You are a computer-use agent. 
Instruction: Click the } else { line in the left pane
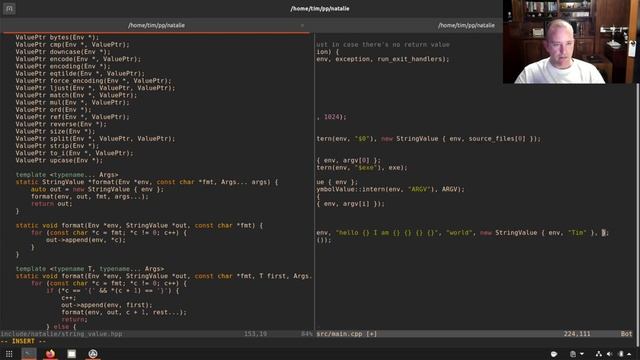click(x=61, y=327)
